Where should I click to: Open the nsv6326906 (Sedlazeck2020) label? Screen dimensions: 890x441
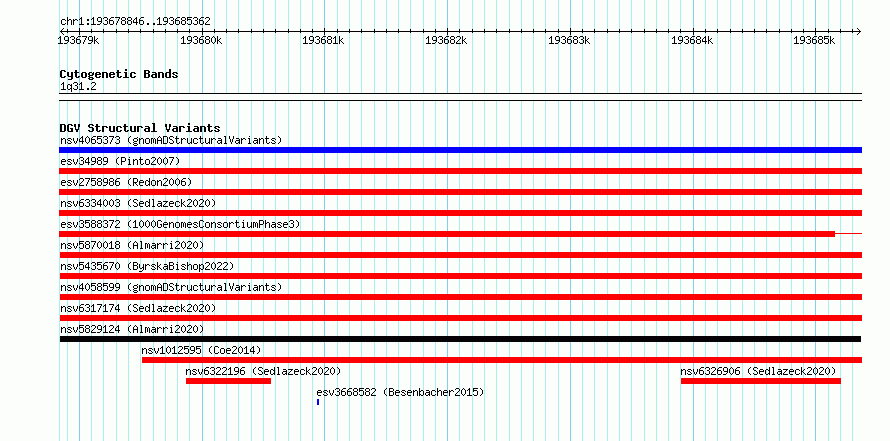[x=758, y=371]
